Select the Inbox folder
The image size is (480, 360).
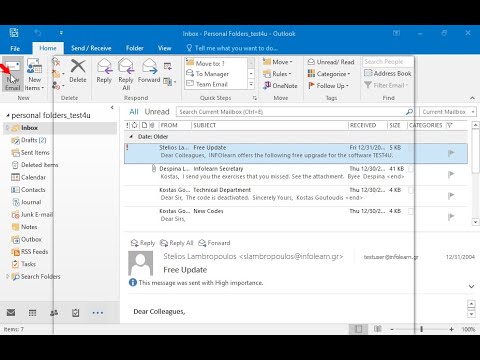60,128
